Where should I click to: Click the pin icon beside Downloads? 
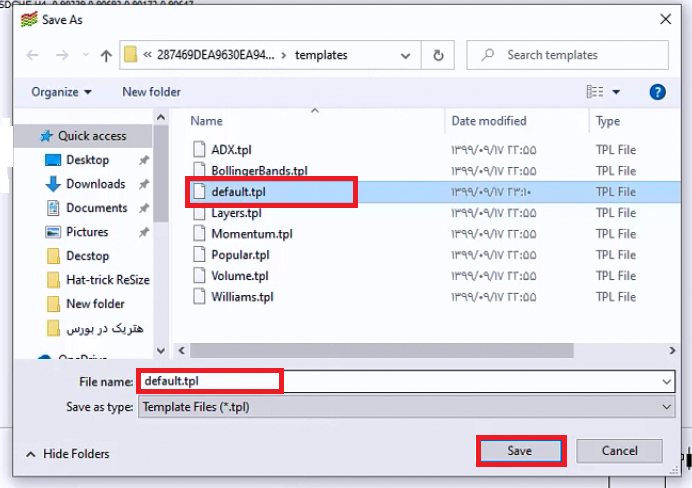pos(144,184)
